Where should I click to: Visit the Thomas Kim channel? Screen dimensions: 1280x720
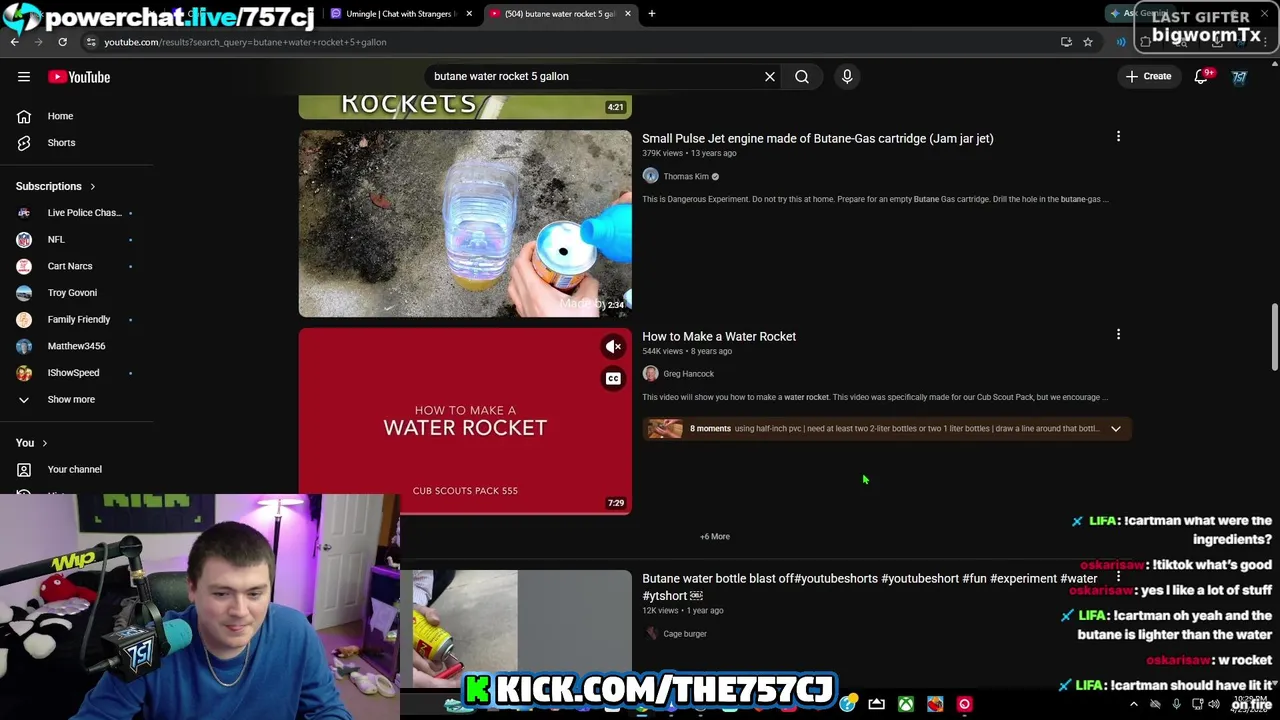686,177
